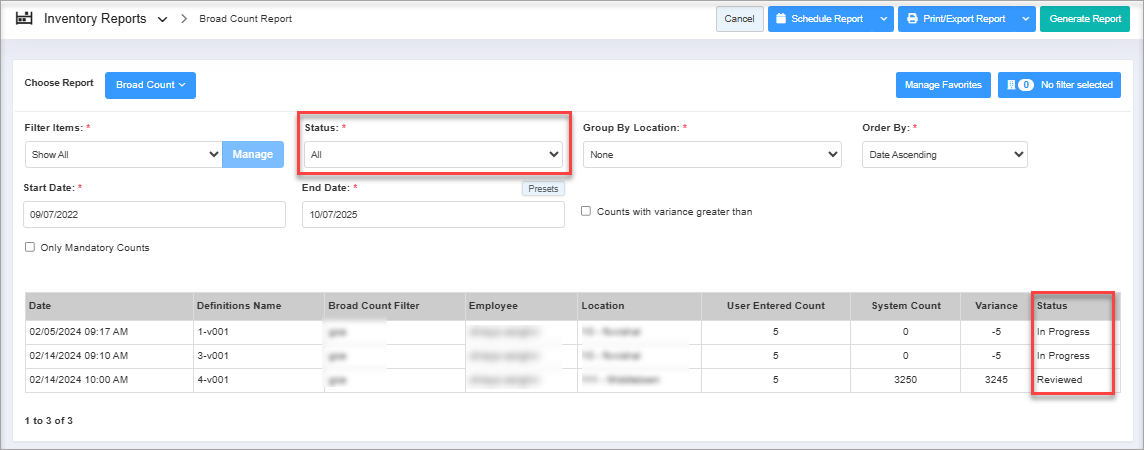Open the Filter Items Show All dropdown
The height and width of the screenshot is (450, 1144).
(123, 155)
